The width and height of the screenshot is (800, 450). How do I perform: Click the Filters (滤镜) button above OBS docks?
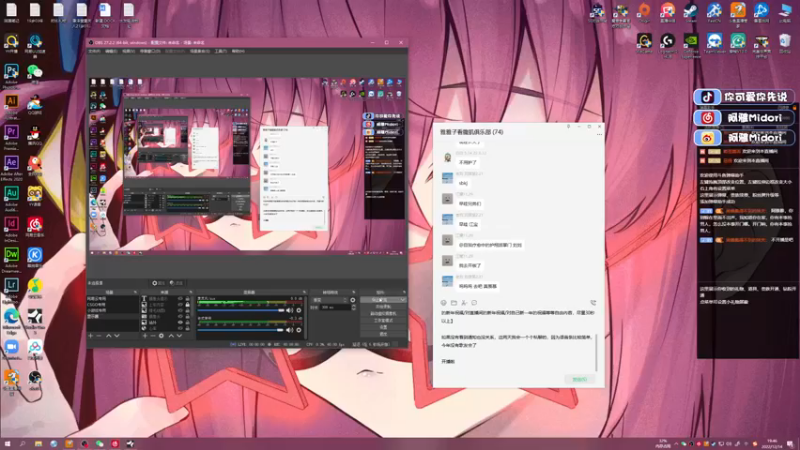tap(178, 283)
